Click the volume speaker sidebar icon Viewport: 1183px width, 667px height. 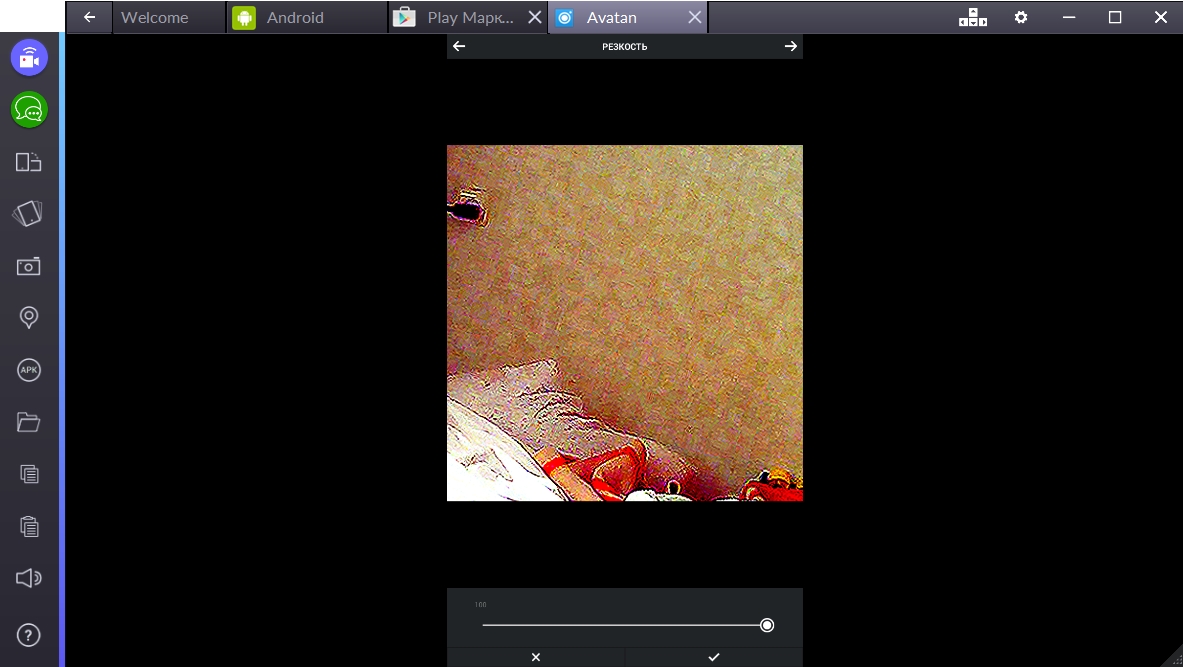coord(29,578)
